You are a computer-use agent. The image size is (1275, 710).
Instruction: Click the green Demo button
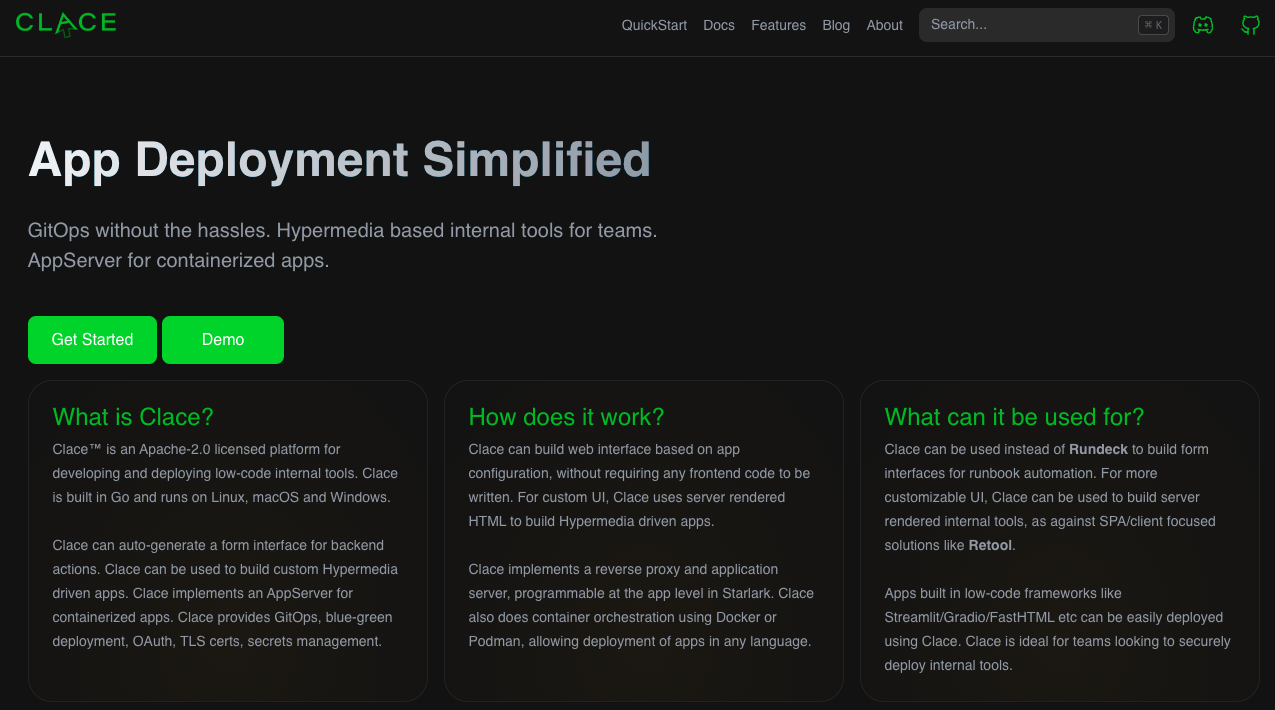point(223,340)
